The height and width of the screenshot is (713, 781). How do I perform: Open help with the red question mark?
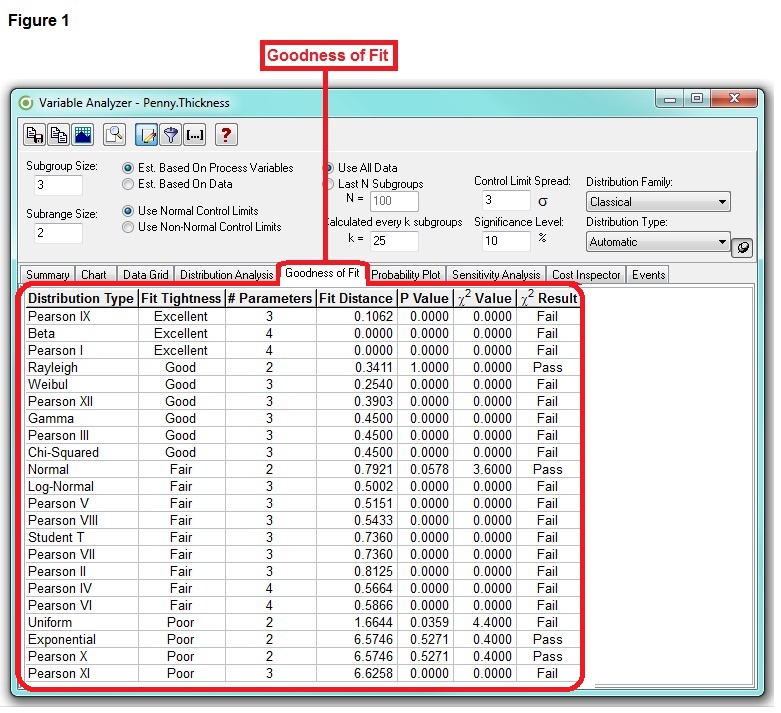tap(226, 135)
